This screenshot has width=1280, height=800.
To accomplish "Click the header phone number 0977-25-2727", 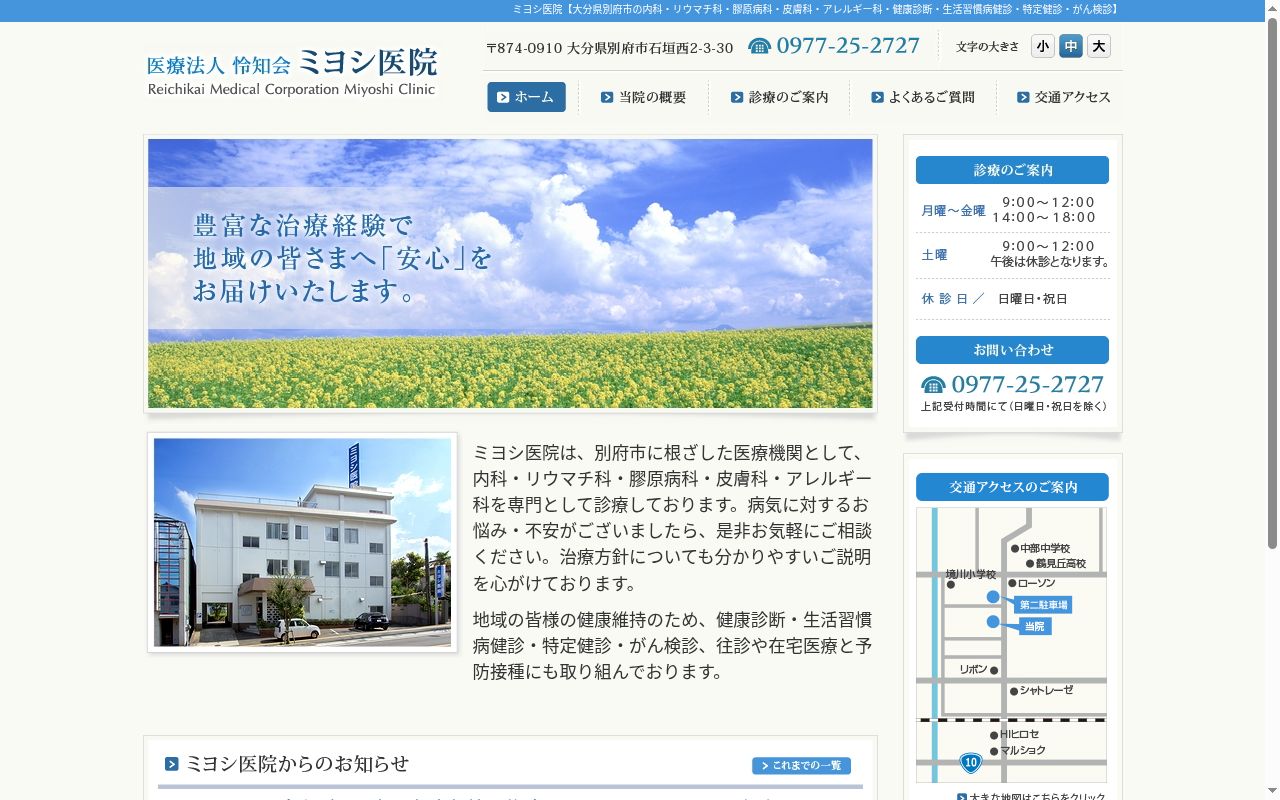I will tap(848, 46).
